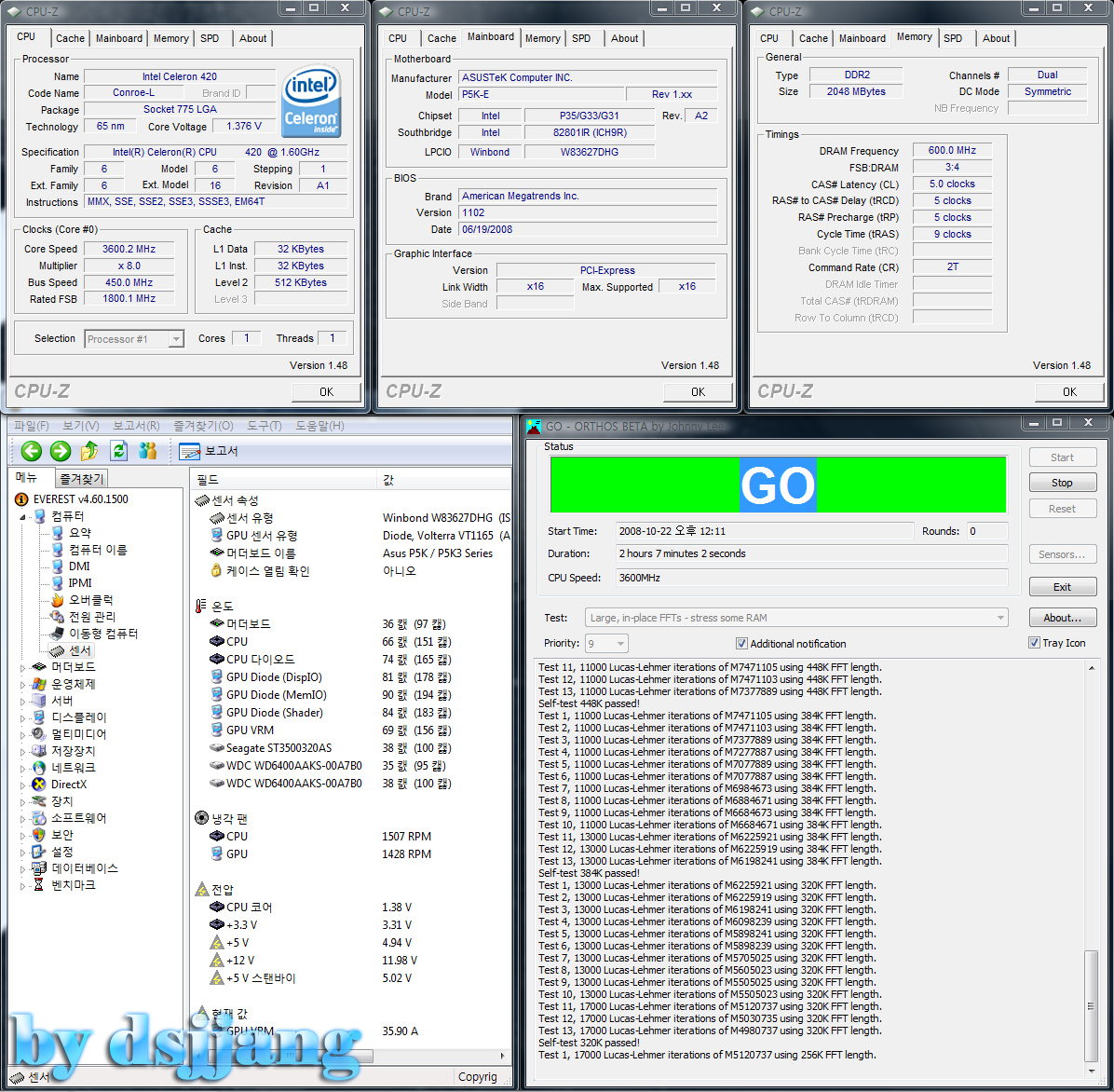
Task: Click the About... button in ORTHOS
Action: [x=1062, y=618]
